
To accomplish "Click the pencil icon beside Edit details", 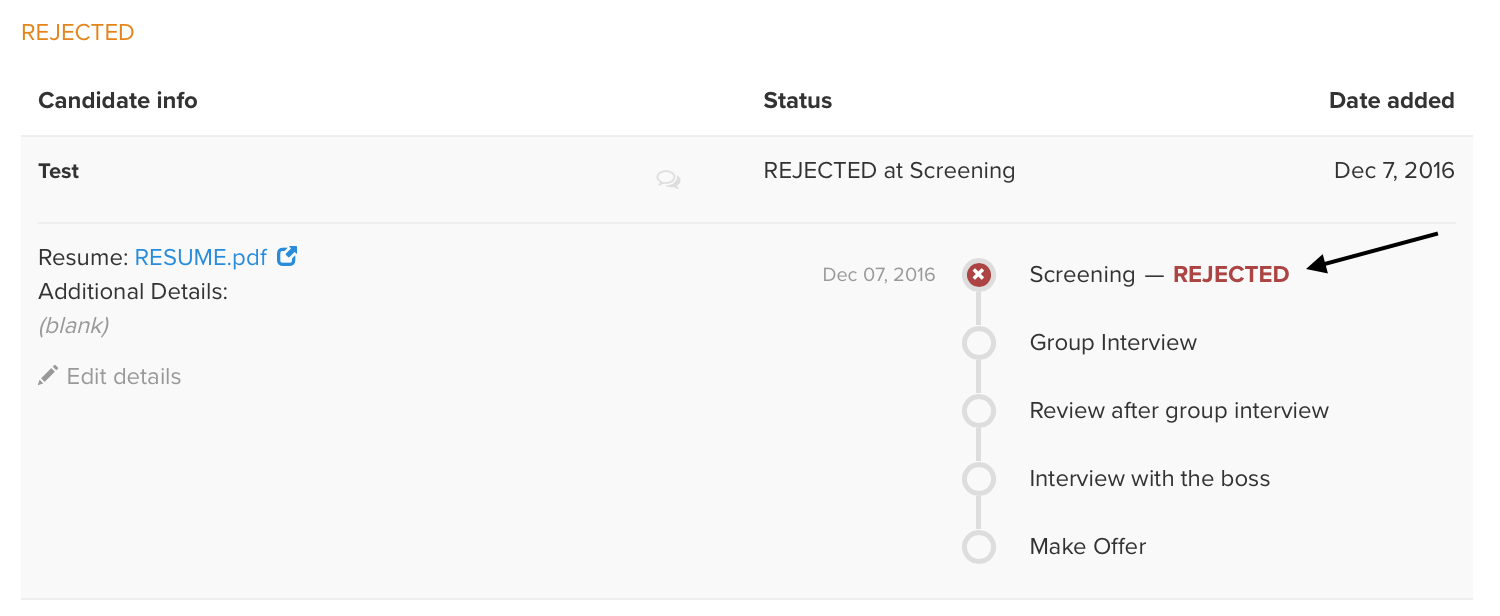I will 48,376.
